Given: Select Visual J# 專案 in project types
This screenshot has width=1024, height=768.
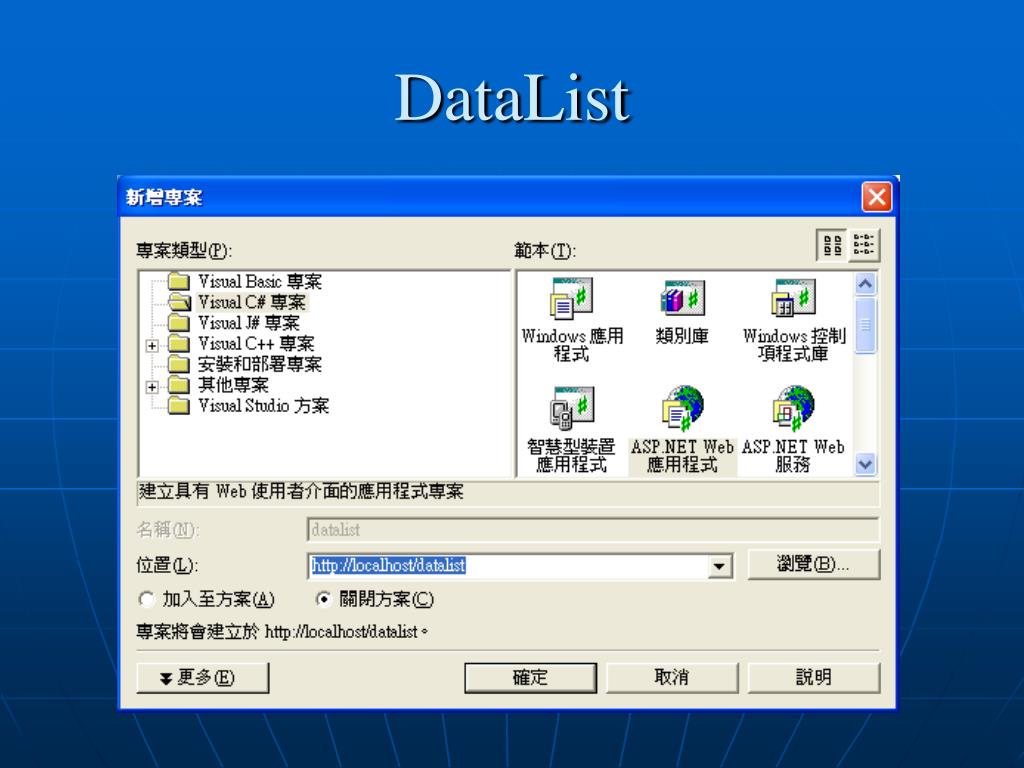Looking at the screenshot, I should 249,323.
